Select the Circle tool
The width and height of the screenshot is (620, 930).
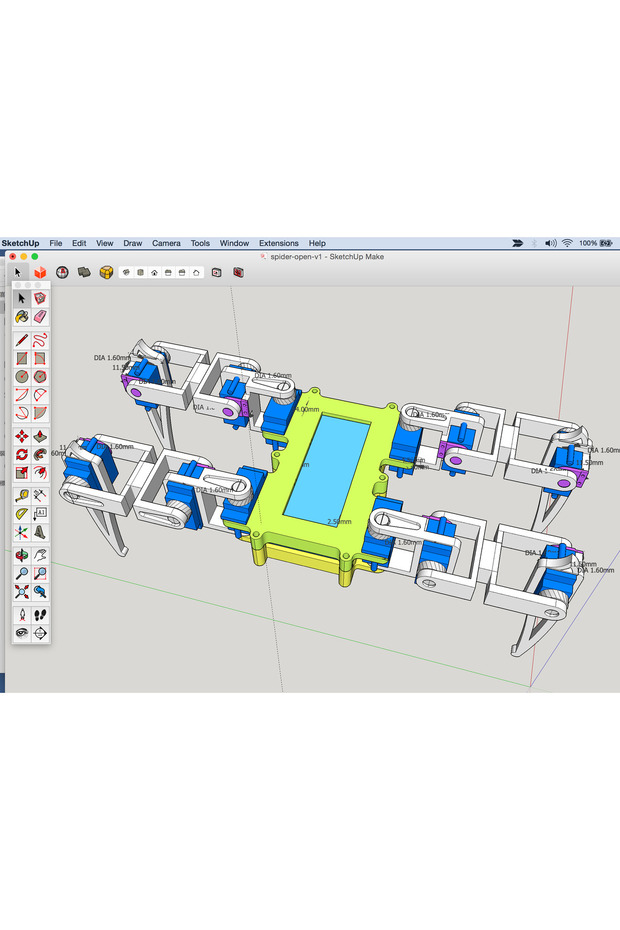coord(22,377)
